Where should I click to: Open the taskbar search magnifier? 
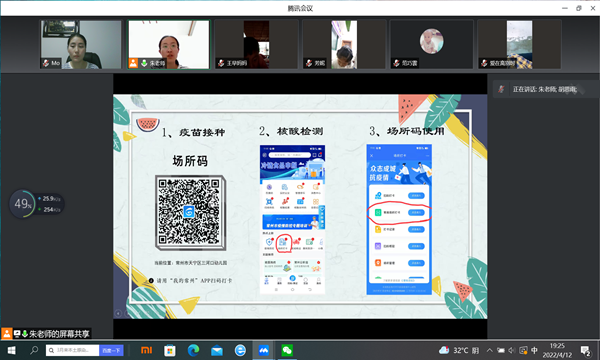(34, 350)
